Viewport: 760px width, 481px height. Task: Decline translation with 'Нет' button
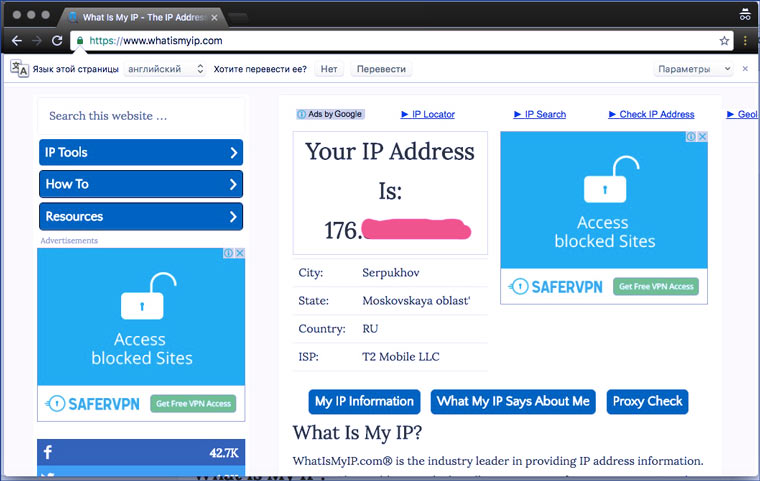click(329, 69)
